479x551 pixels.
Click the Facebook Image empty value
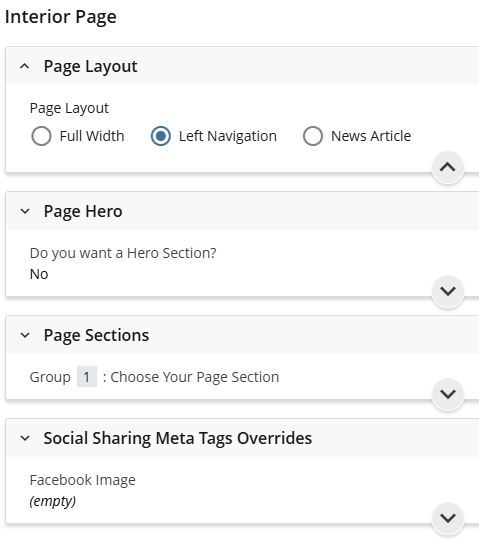tap(53, 501)
